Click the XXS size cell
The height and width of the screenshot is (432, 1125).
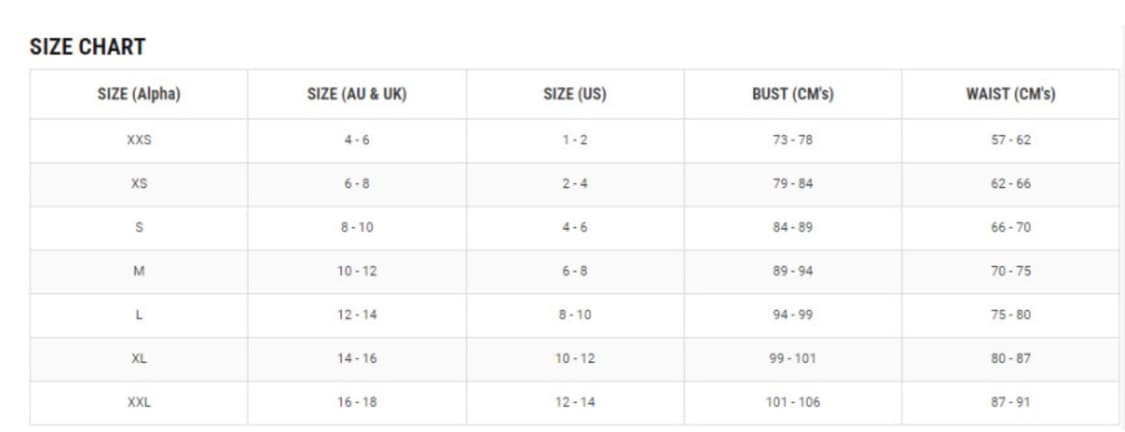coord(139,140)
